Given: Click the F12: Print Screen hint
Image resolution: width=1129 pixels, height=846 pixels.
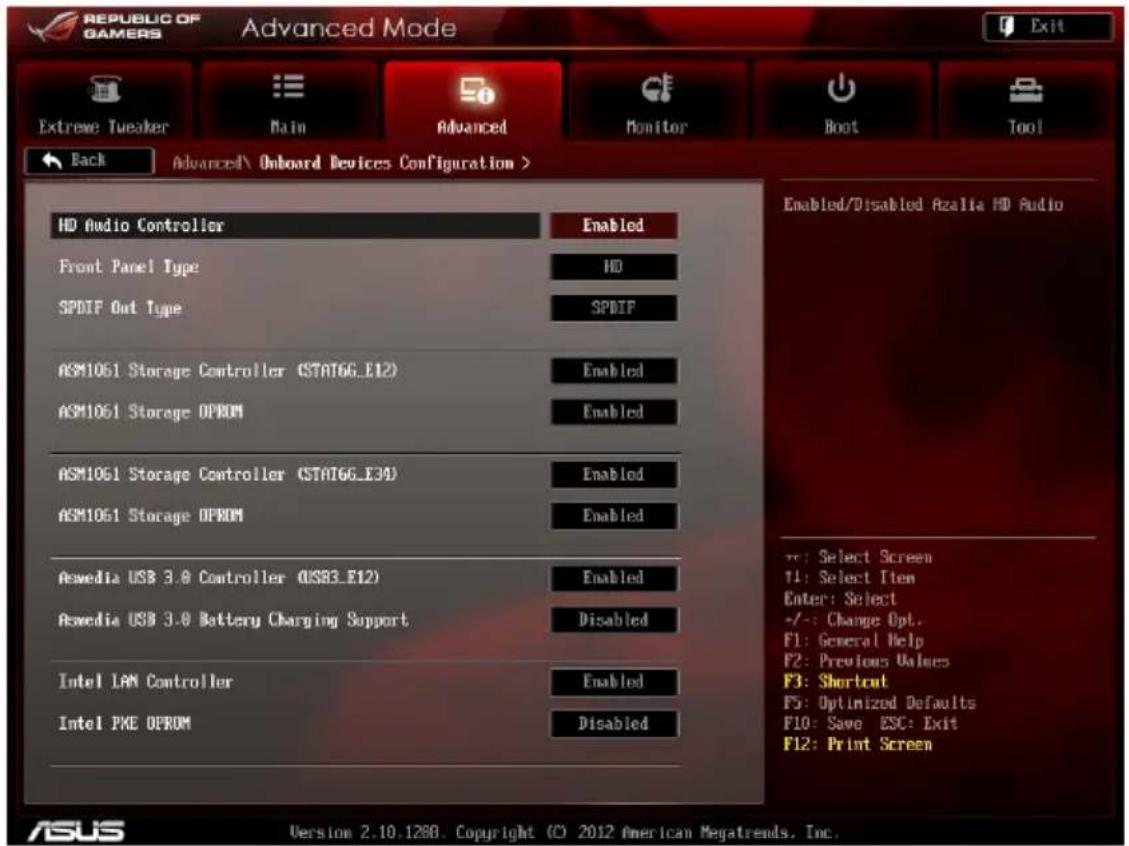Looking at the screenshot, I should click(858, 744).
